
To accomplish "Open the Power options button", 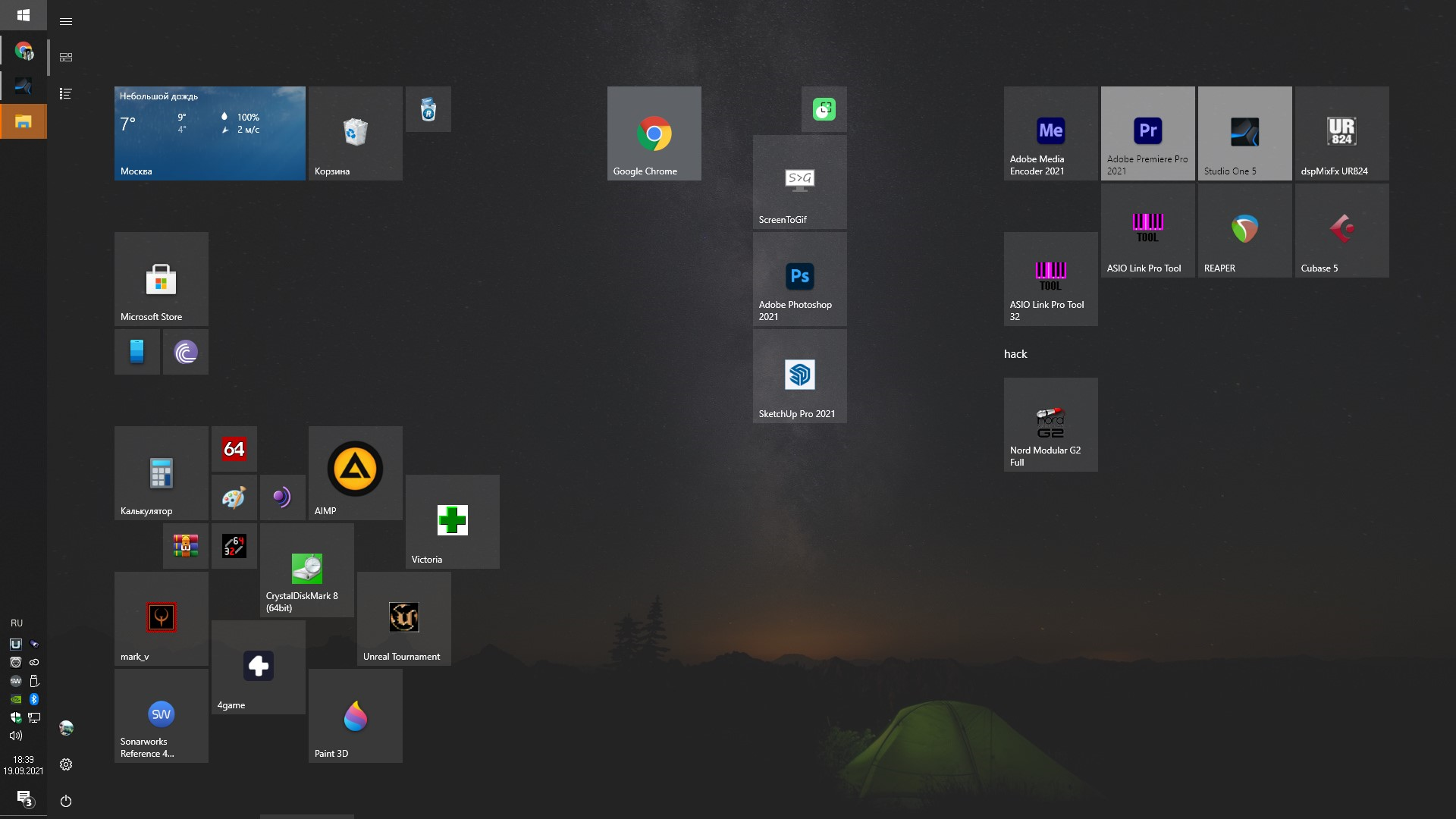I will [x=66, y=801].
